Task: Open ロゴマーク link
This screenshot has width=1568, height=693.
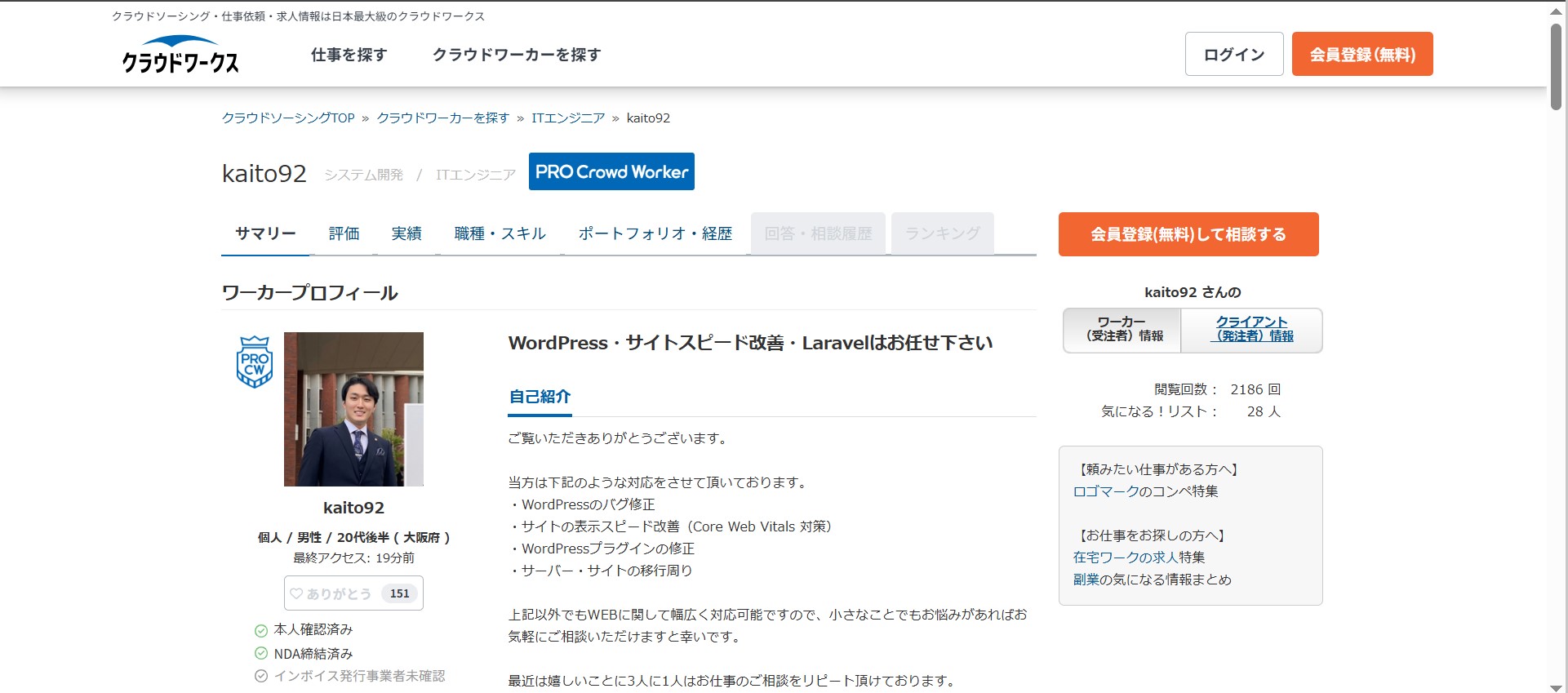Action: click(1105, 491)
